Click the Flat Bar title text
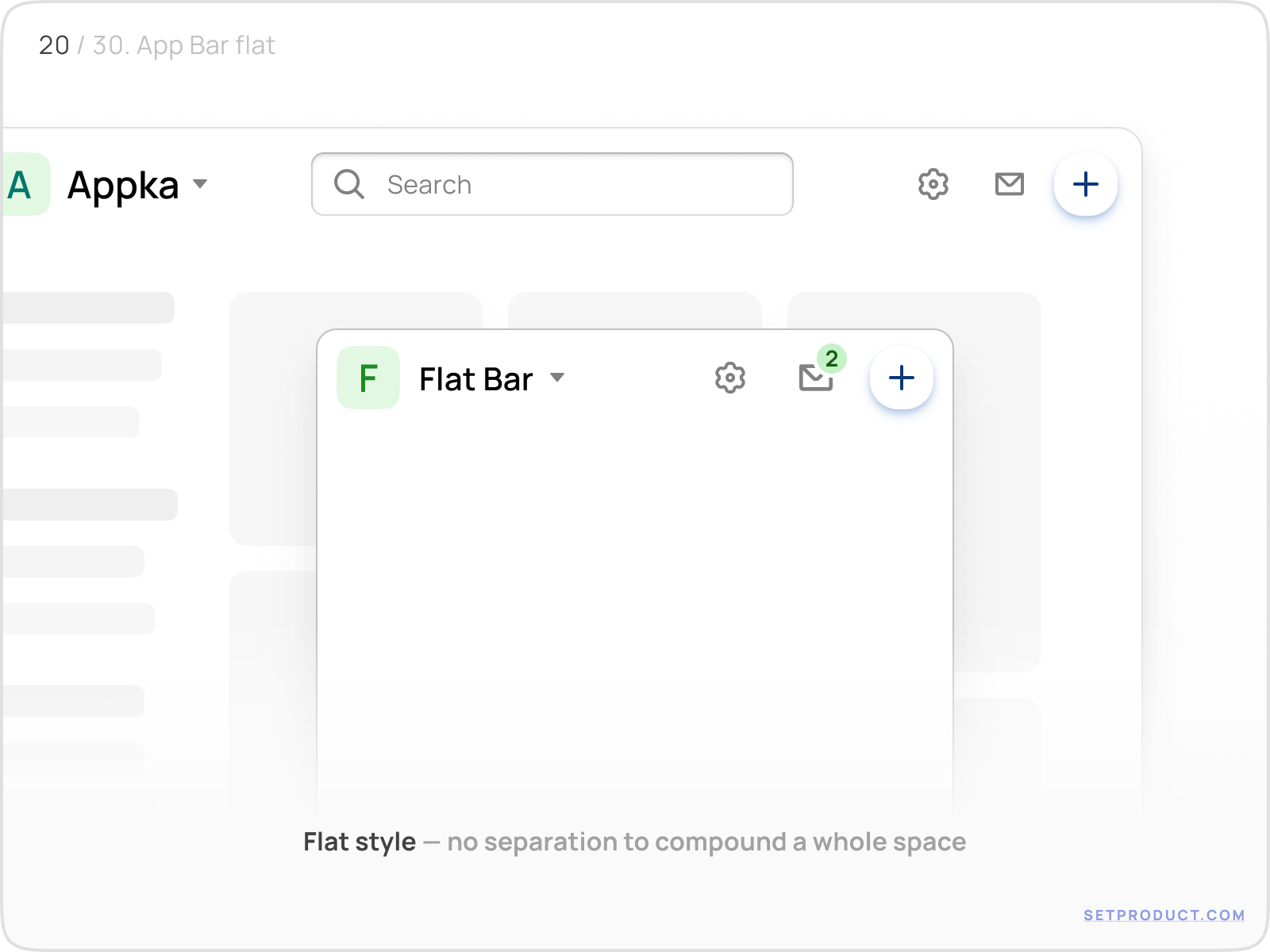 click(475, 379)
